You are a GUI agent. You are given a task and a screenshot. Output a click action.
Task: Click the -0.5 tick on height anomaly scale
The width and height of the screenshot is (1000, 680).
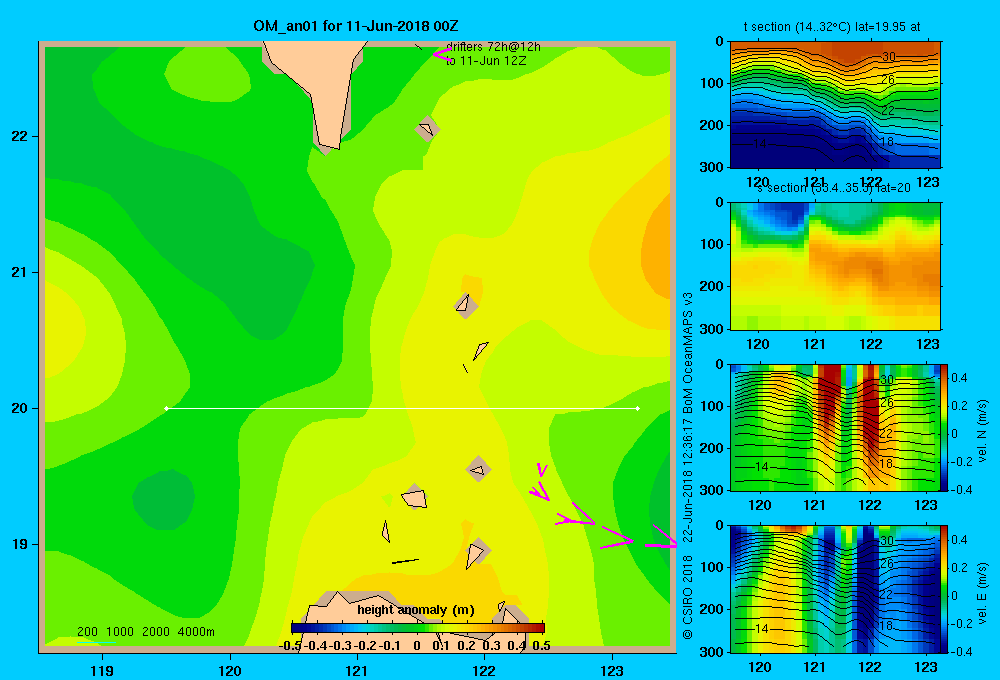(x=290, y=646)
